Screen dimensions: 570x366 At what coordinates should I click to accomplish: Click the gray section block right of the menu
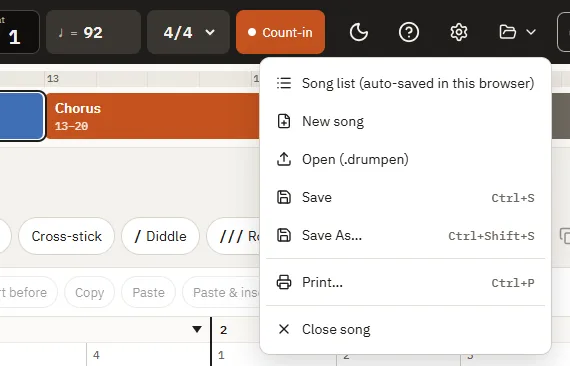tap(561, 116)
